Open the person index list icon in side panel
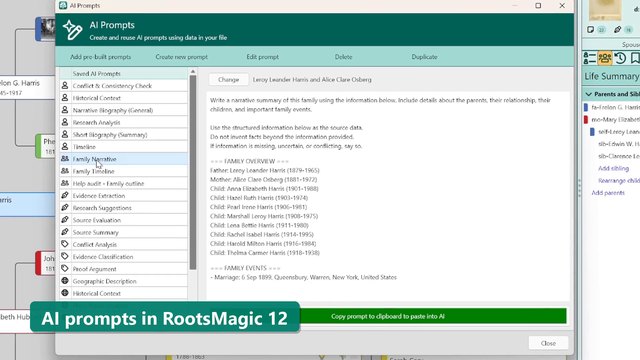This screenshot has height=360, width=640. [x=590, y=58]
